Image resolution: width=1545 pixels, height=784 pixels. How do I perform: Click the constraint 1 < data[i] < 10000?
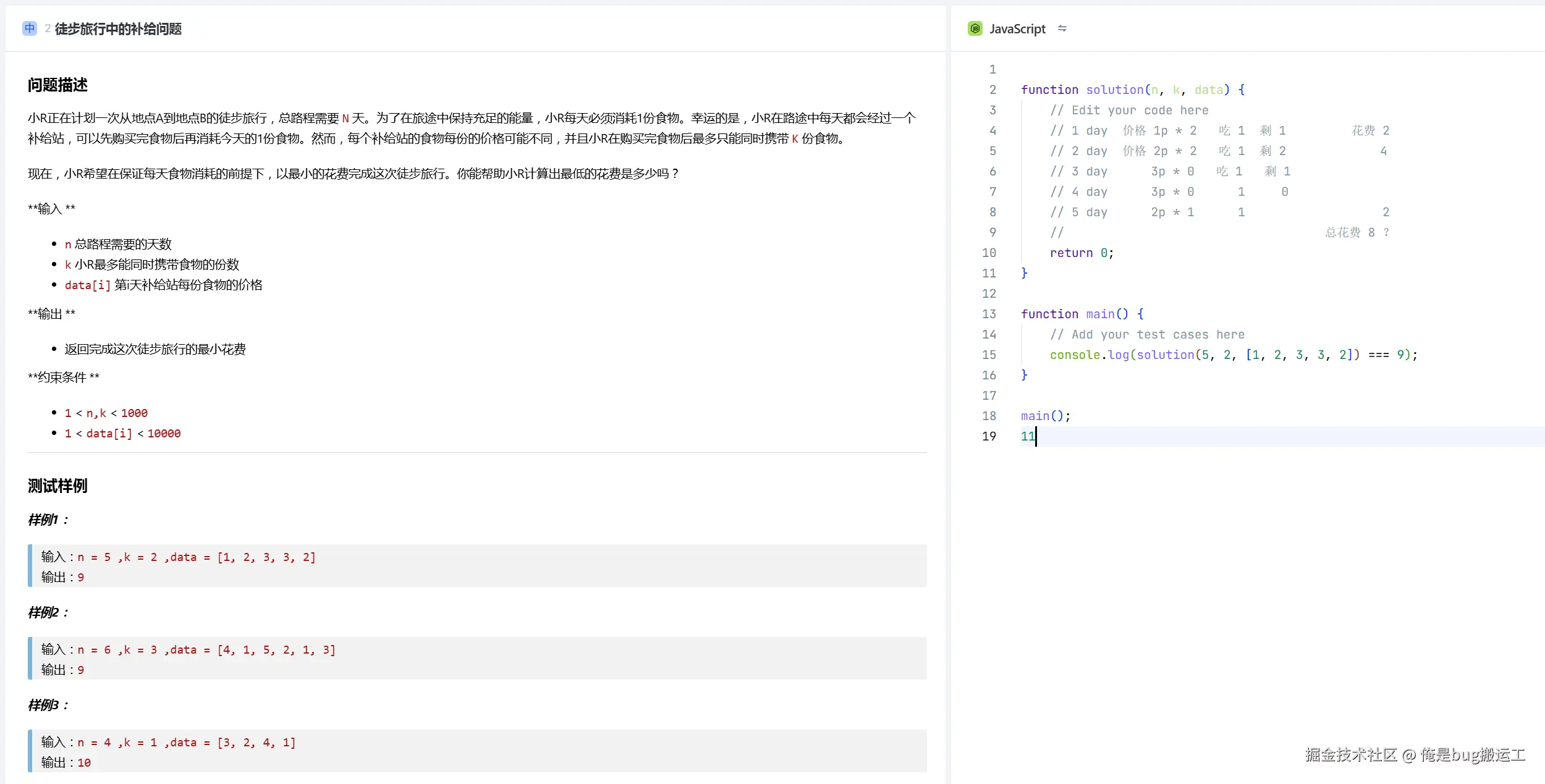tap(122, 433)
